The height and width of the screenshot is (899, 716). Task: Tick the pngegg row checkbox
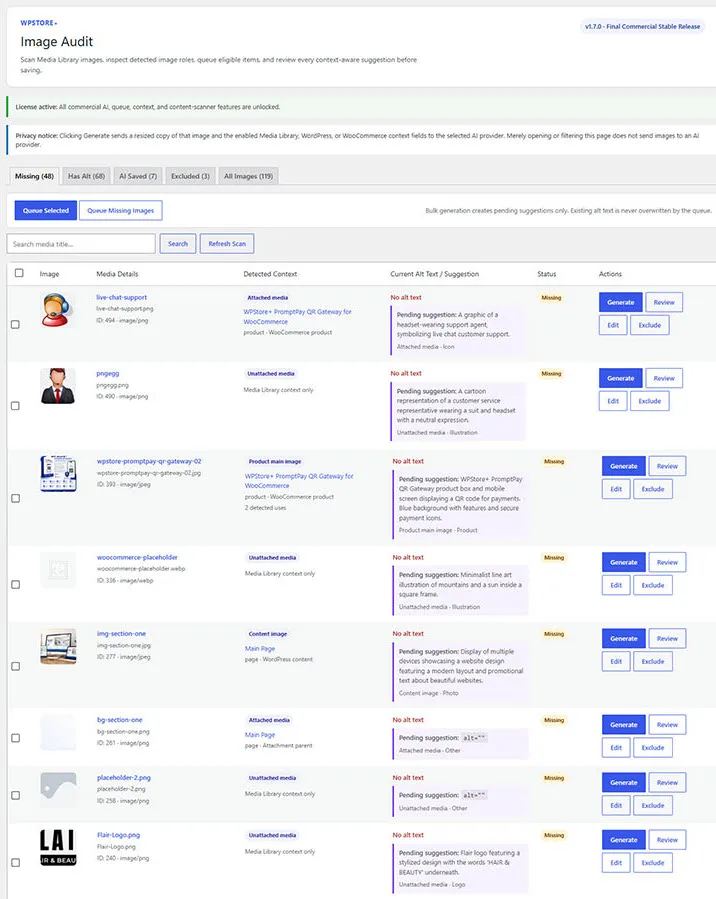[15, 406]
